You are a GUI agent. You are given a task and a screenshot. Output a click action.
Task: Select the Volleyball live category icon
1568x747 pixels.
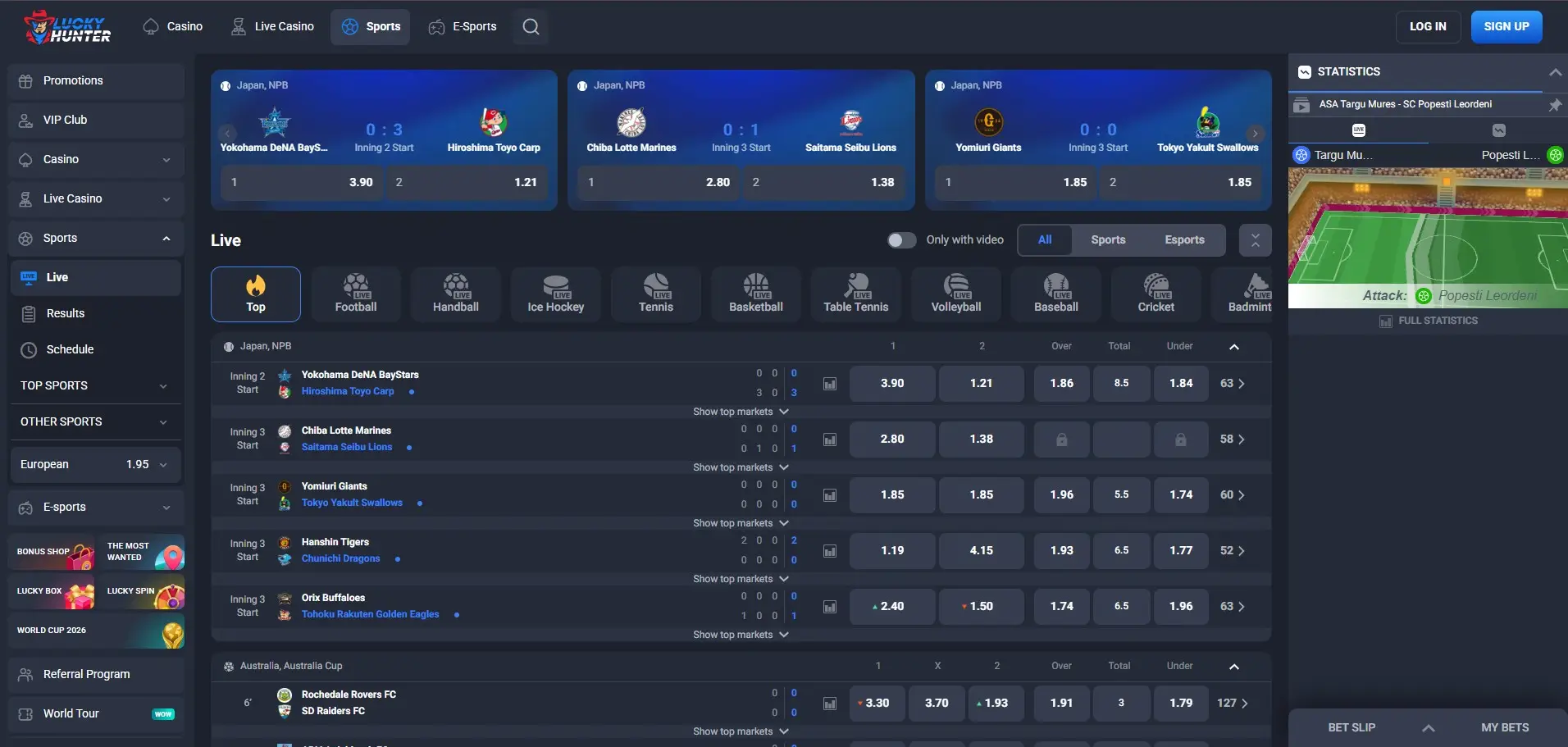[956, 294]
